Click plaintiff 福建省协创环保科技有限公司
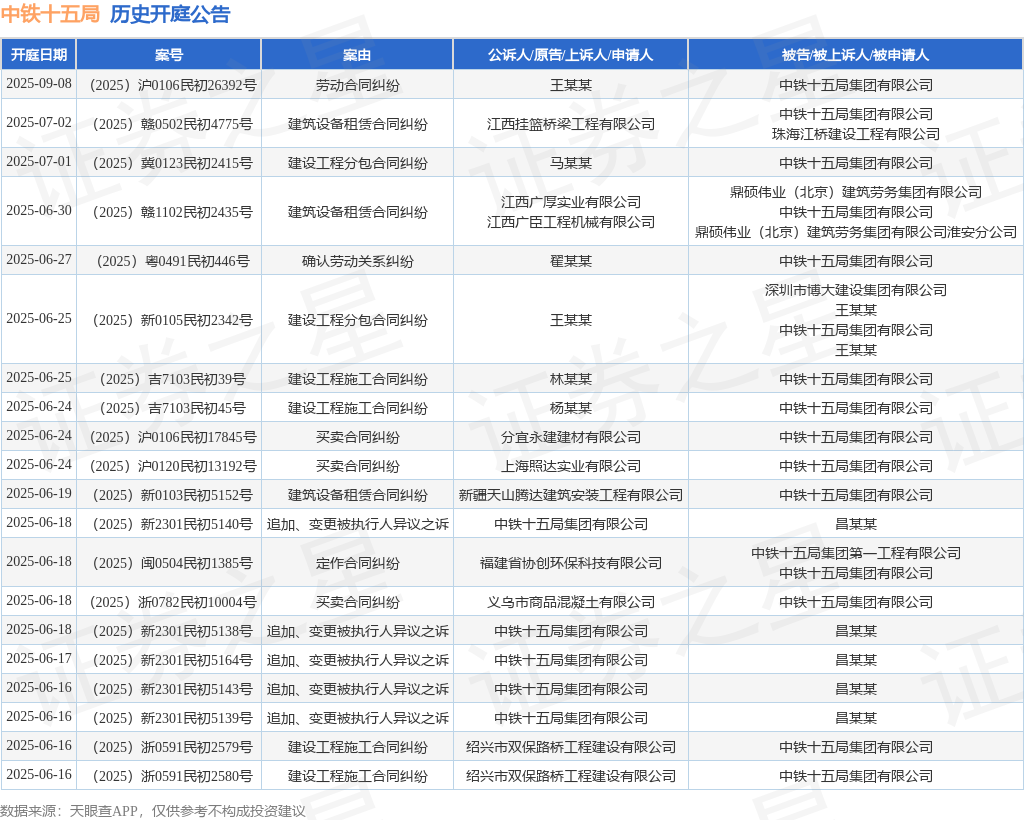 (x=571, y=563)
